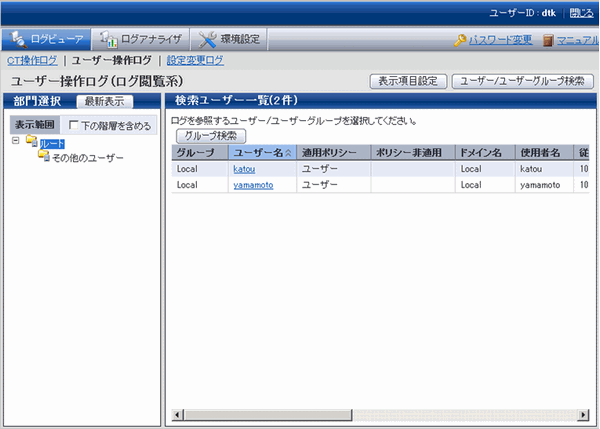Click the wrench icon for 環境設定
Viewport: 600px width, 429px height.
208,40
